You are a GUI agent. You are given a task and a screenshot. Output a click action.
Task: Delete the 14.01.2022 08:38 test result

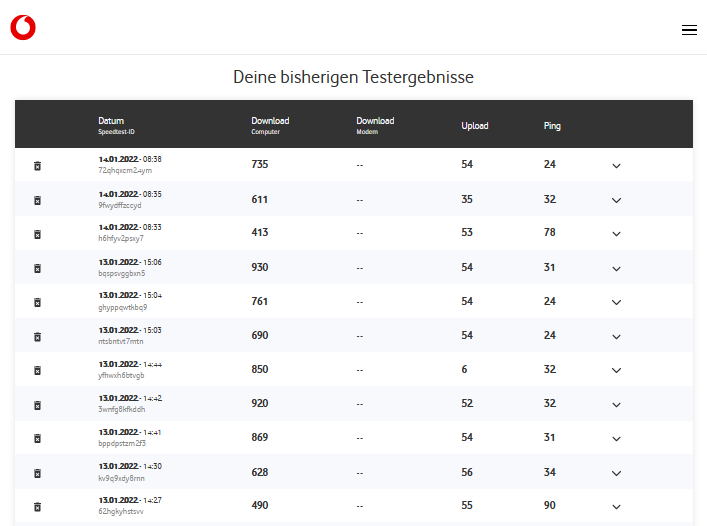point(37,165)
